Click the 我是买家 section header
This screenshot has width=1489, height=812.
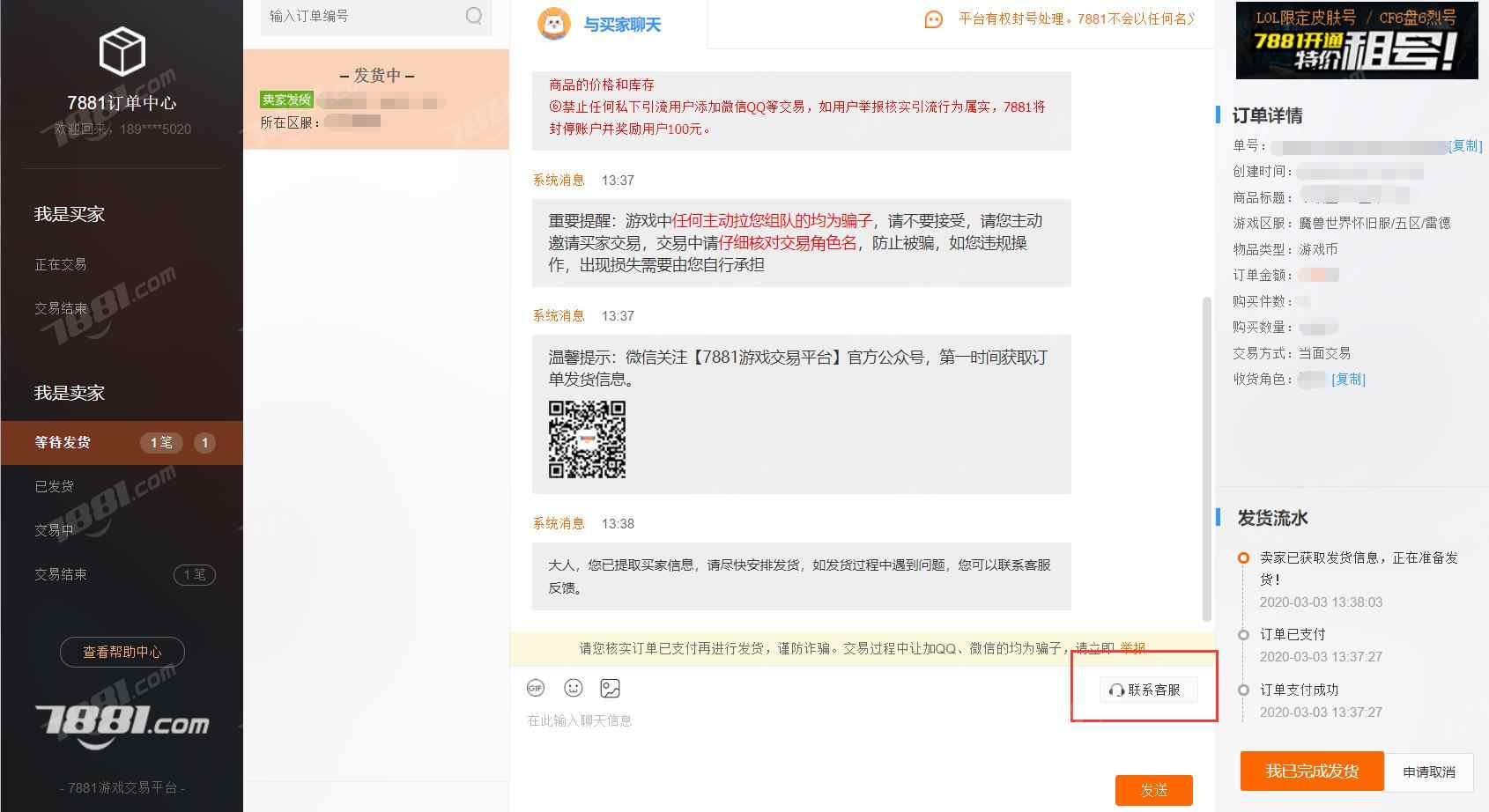tap(70, 214)
